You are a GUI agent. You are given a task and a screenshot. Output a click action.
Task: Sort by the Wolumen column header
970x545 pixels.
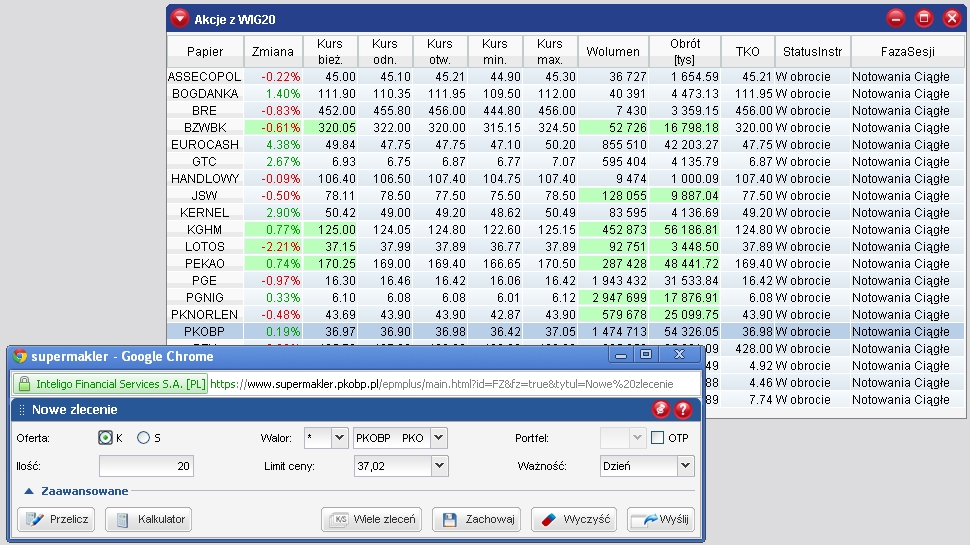click(x=612, y=52)
